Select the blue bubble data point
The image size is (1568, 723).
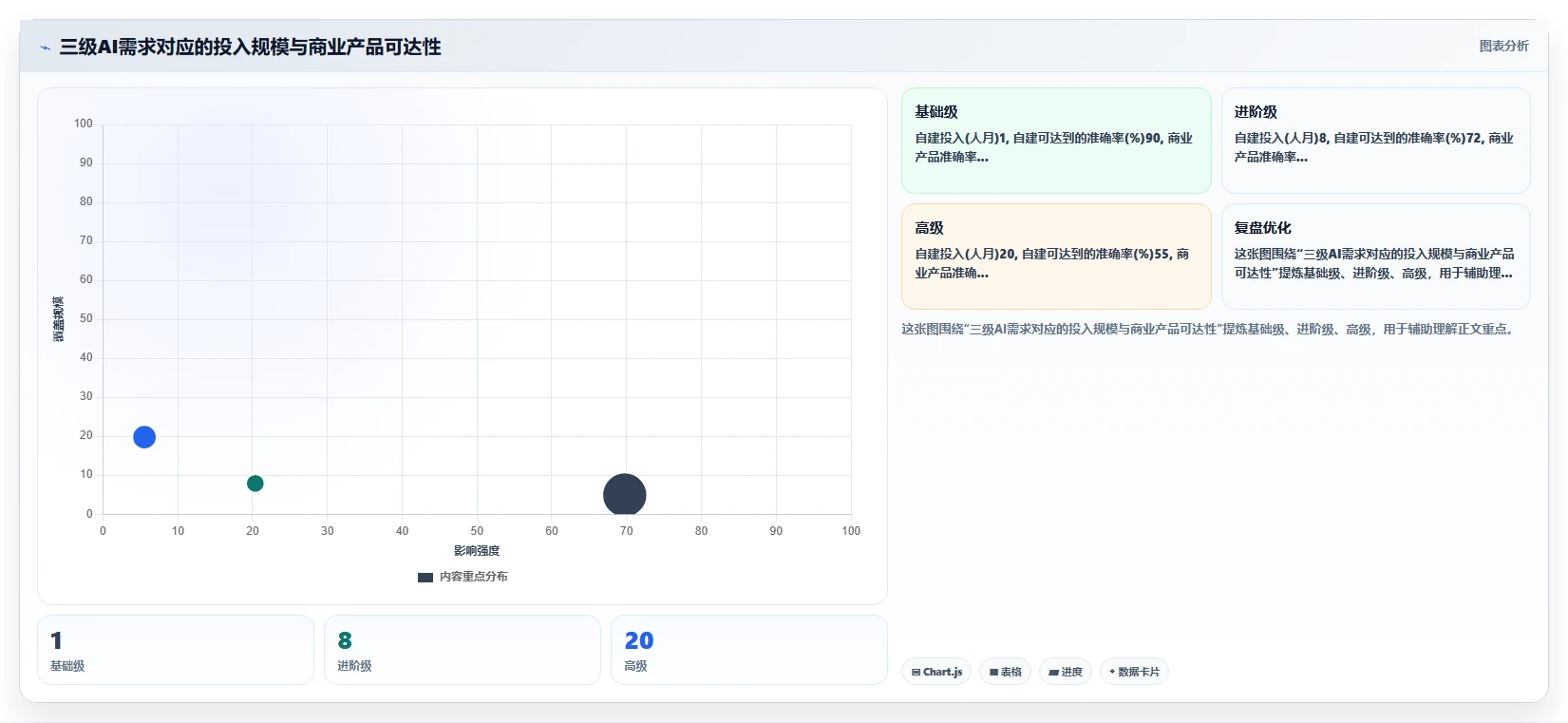(x=144, y=437)
